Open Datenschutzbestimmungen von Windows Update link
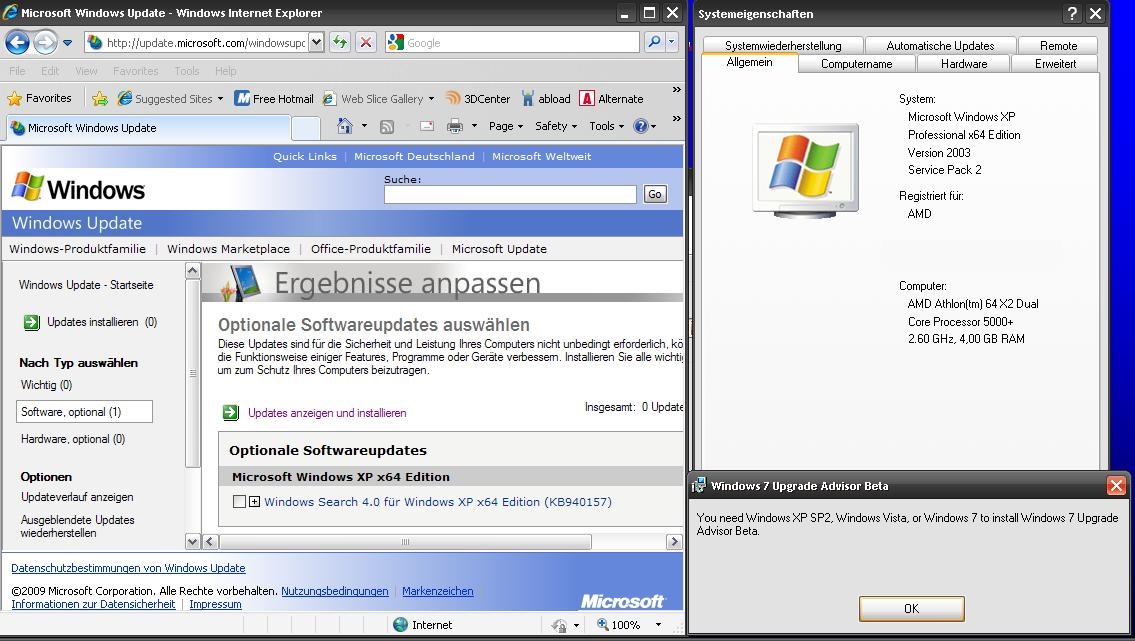Viewport: 1135px width, 641px height. point(128,568)
